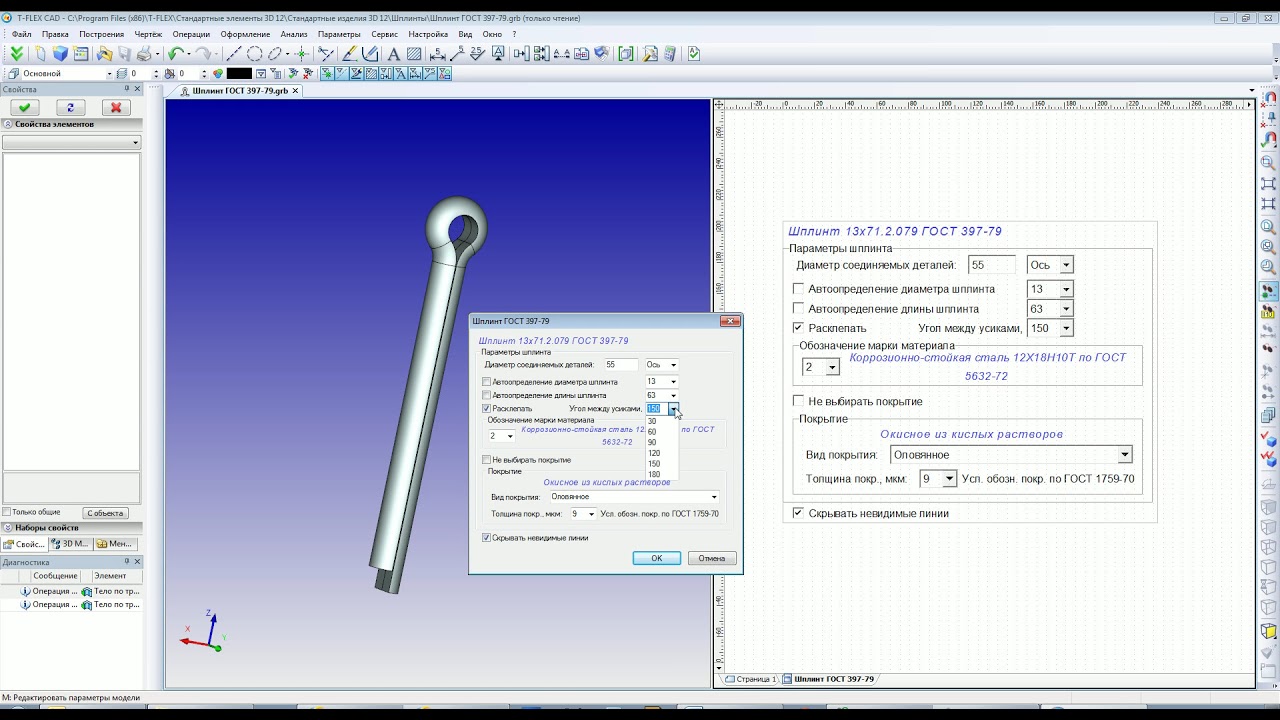Print using the printer toolbar icon
This screenshot has width=1280, height=720.
144,54
